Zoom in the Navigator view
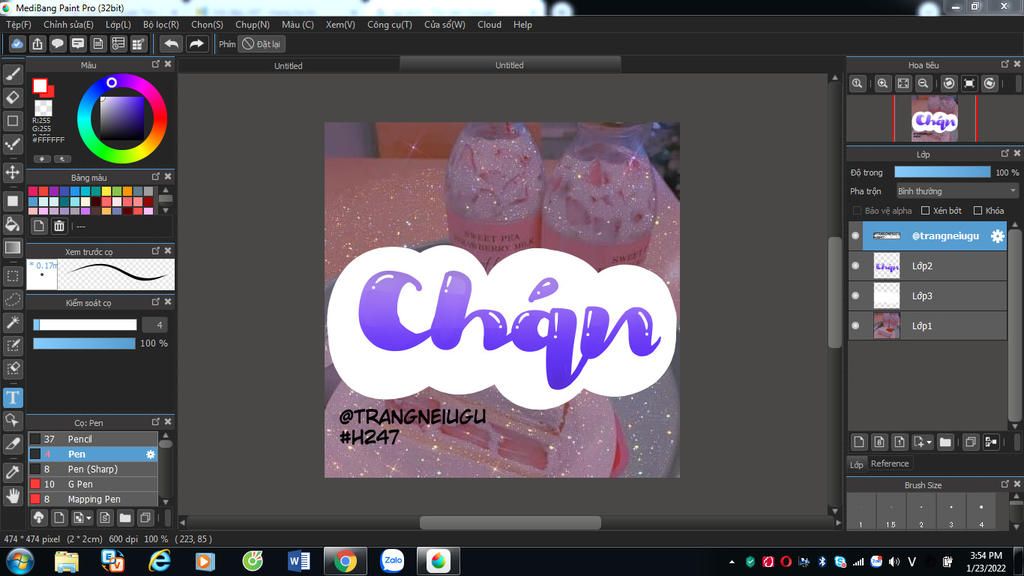 click(882, 83)
